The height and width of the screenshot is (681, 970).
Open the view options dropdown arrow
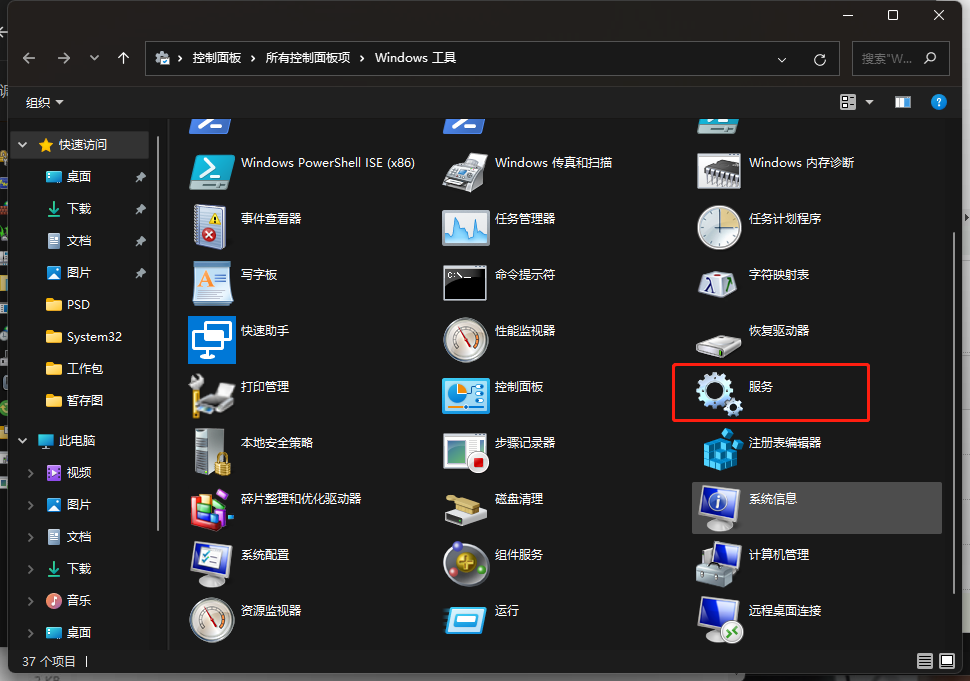[869, 102]
